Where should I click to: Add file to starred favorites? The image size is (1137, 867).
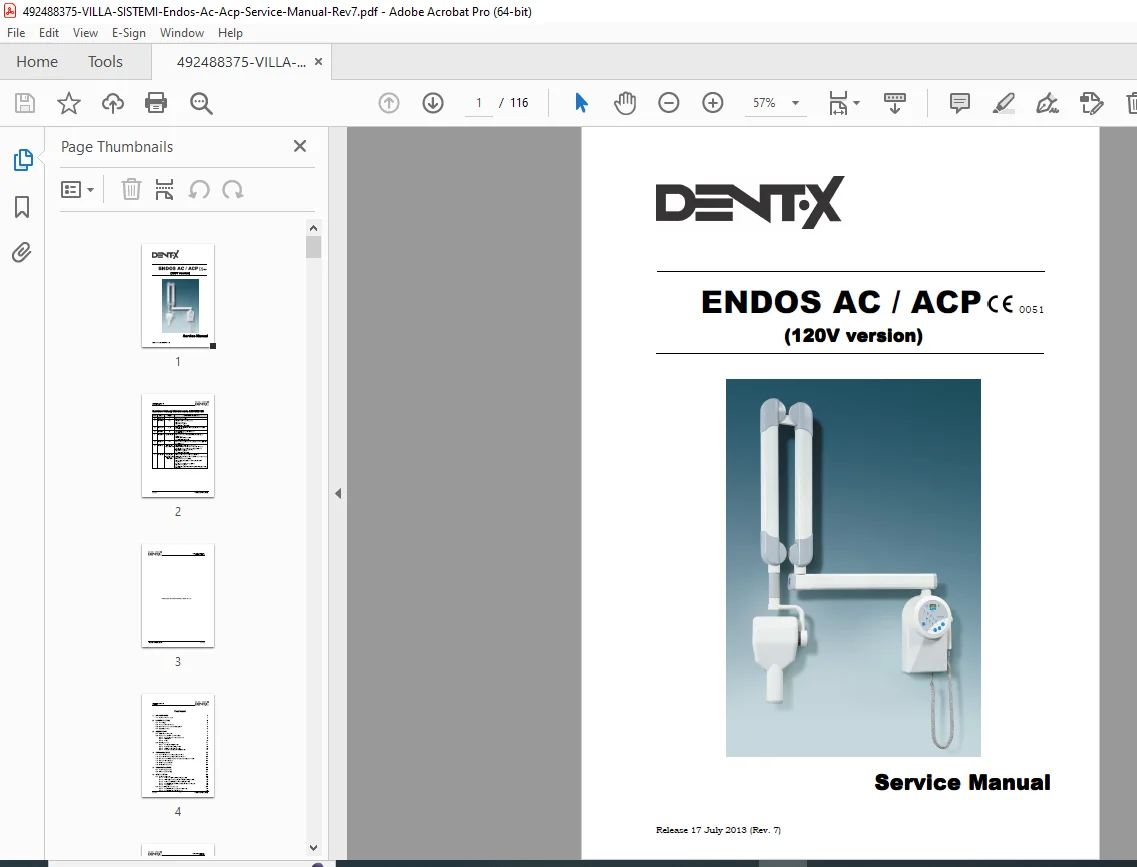(69, 103)
